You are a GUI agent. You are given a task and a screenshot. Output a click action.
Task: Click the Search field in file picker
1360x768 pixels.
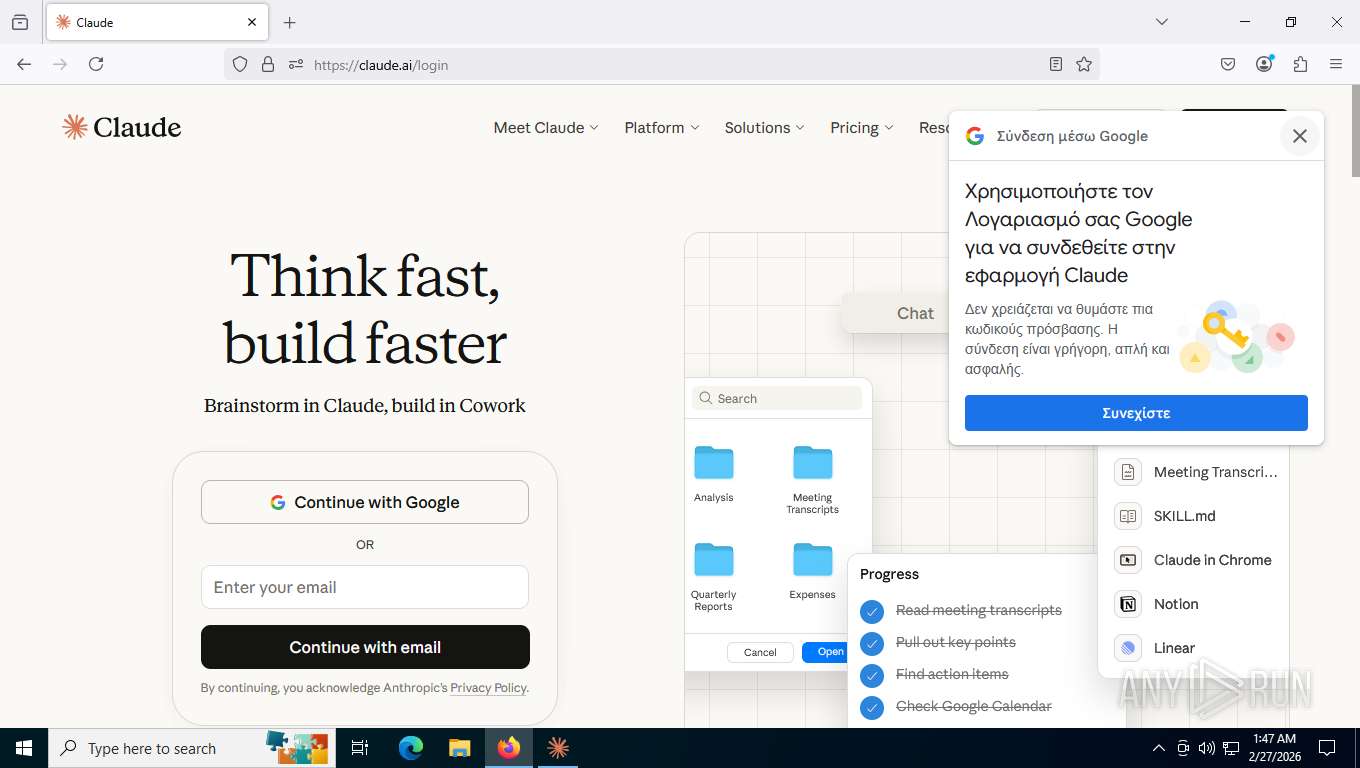pyautogui.click(x=777, y=398)
